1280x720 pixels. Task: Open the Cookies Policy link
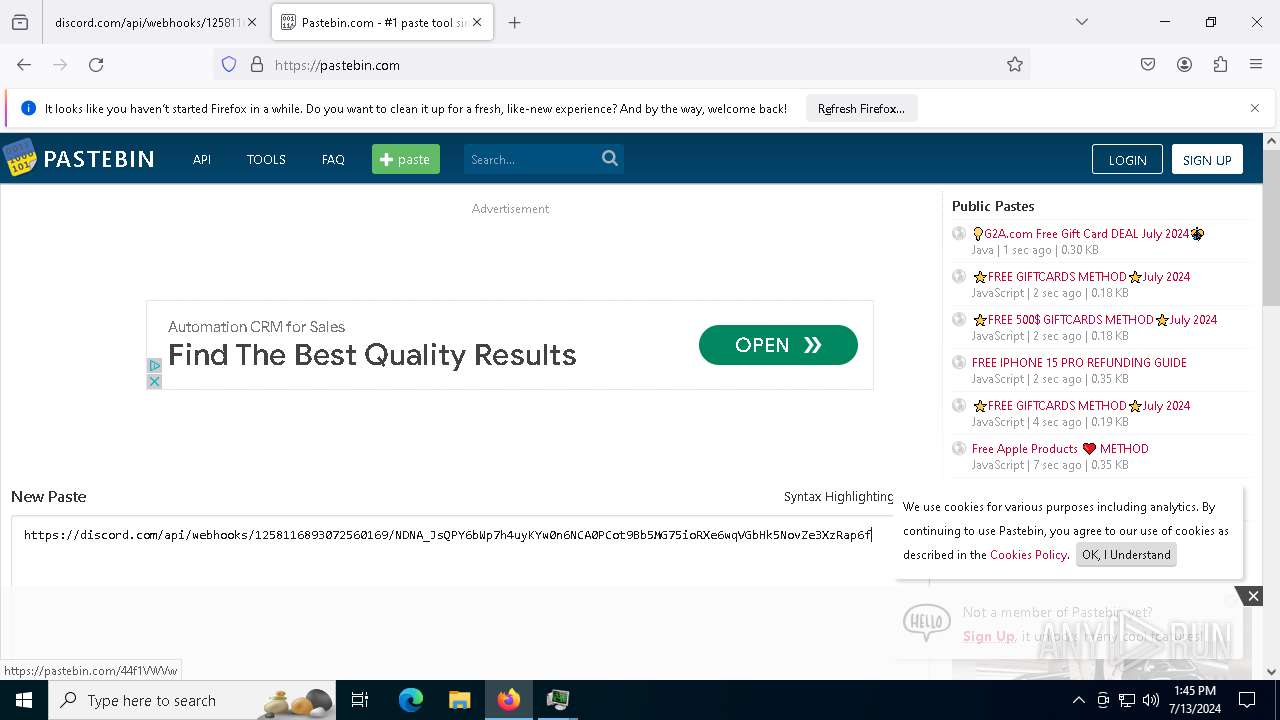pyautogui.click(x=1028, y=555)
